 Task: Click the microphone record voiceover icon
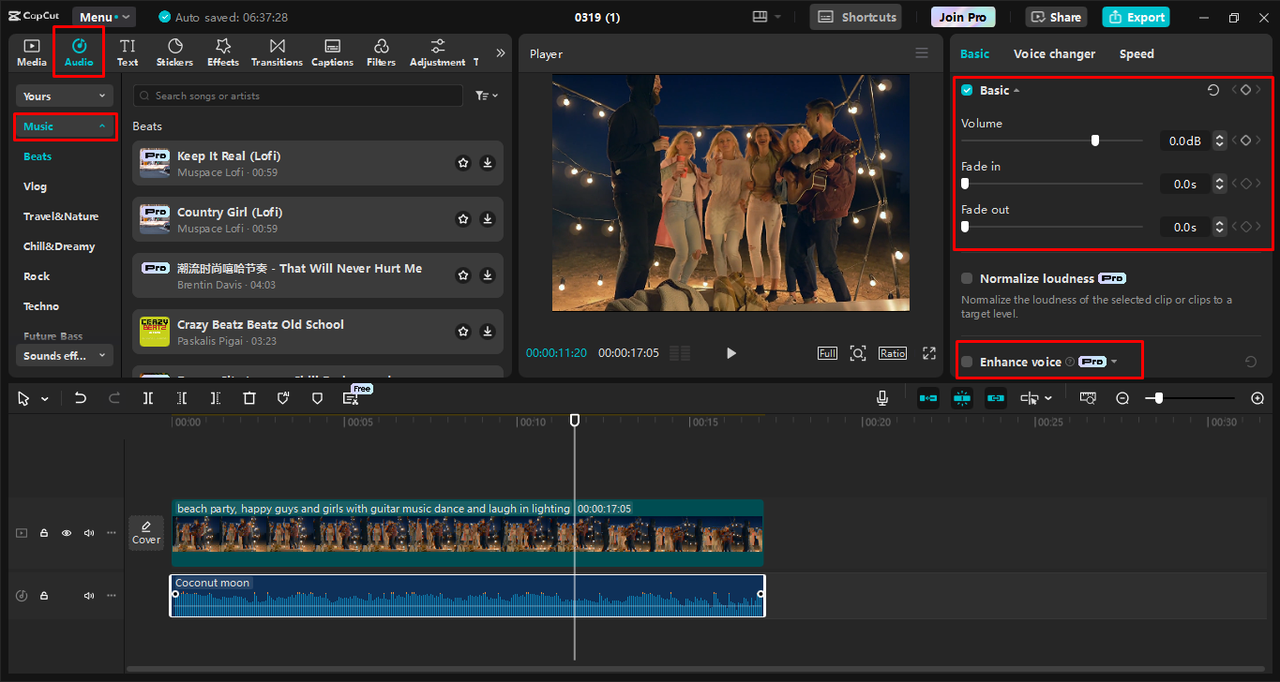882,398
